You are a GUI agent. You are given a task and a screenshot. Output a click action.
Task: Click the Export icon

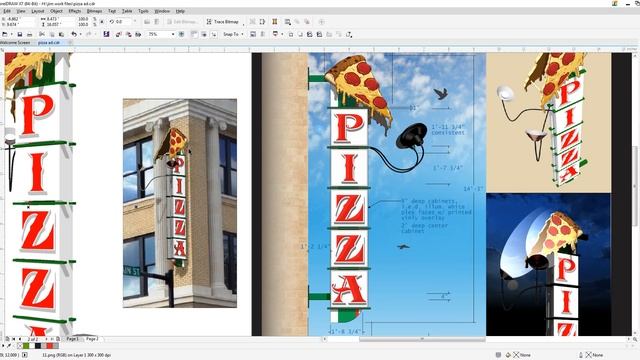click(x=128, y=34)
